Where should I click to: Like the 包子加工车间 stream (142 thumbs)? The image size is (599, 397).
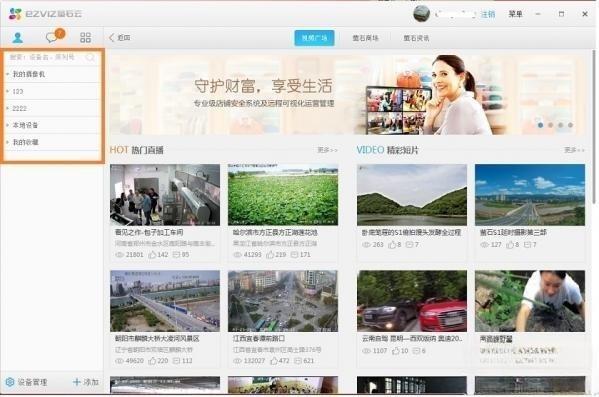coord(152,254)
